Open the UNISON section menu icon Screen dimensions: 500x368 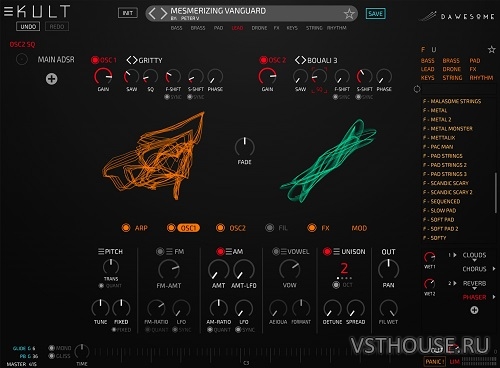[336, 251]
